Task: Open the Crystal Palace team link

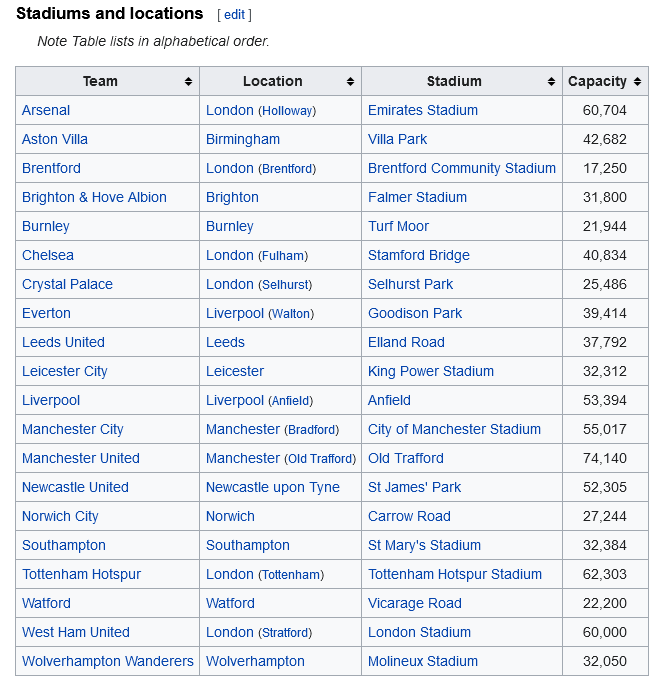Action: coord(67,284)
